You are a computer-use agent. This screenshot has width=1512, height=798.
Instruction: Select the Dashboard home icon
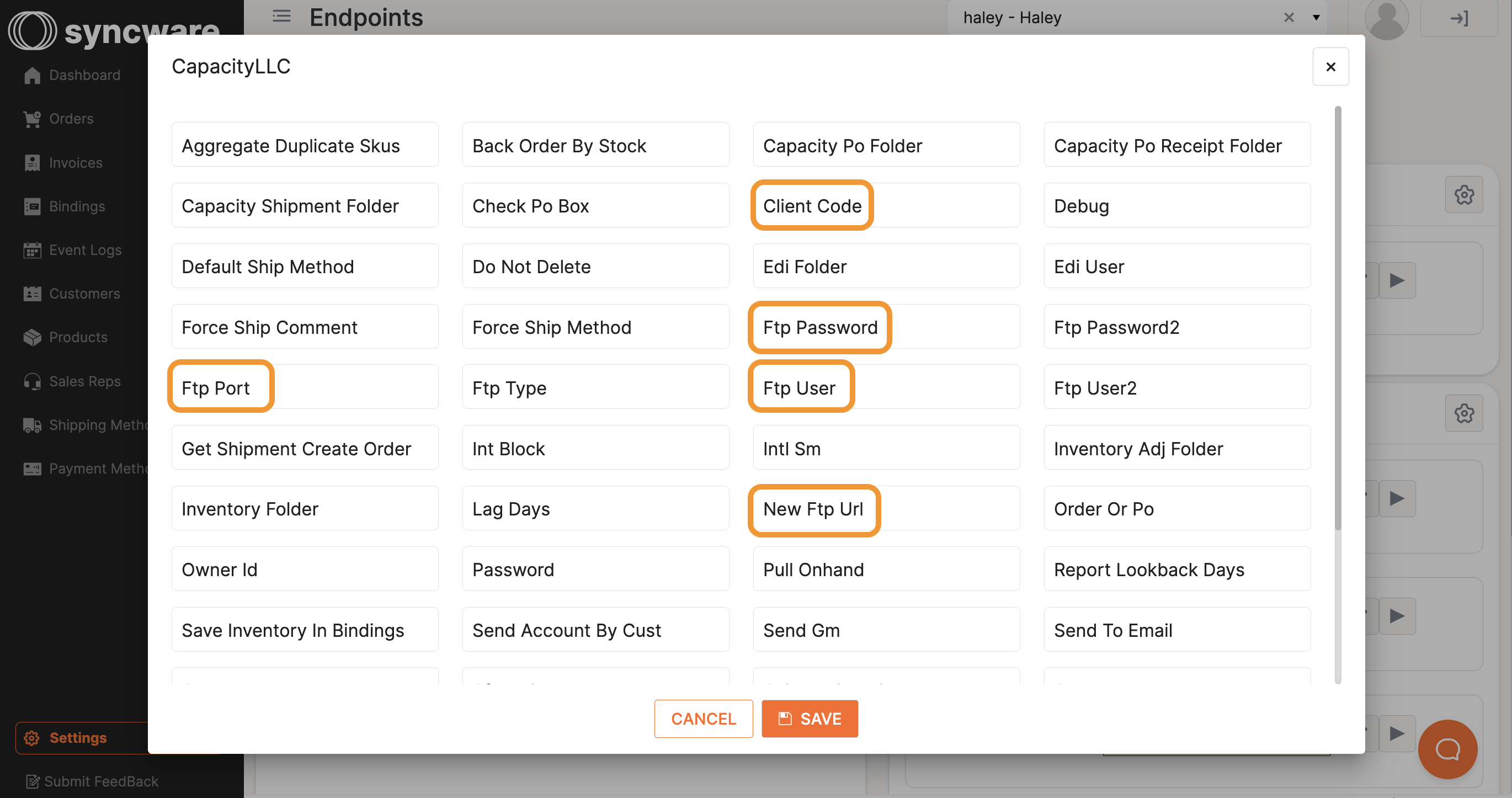click(33, 75)
